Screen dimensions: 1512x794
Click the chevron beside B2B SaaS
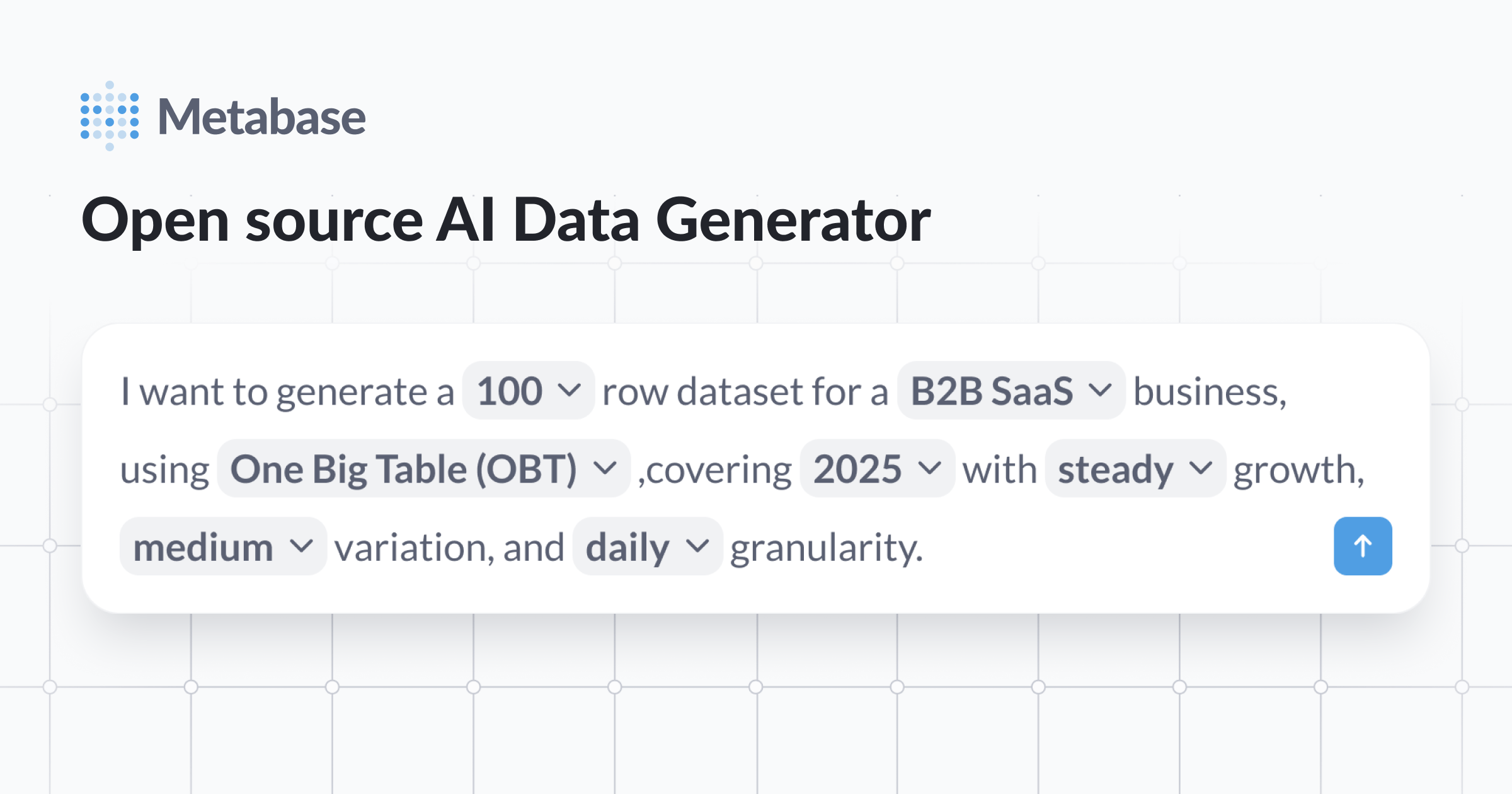(x=1101, y=391)
